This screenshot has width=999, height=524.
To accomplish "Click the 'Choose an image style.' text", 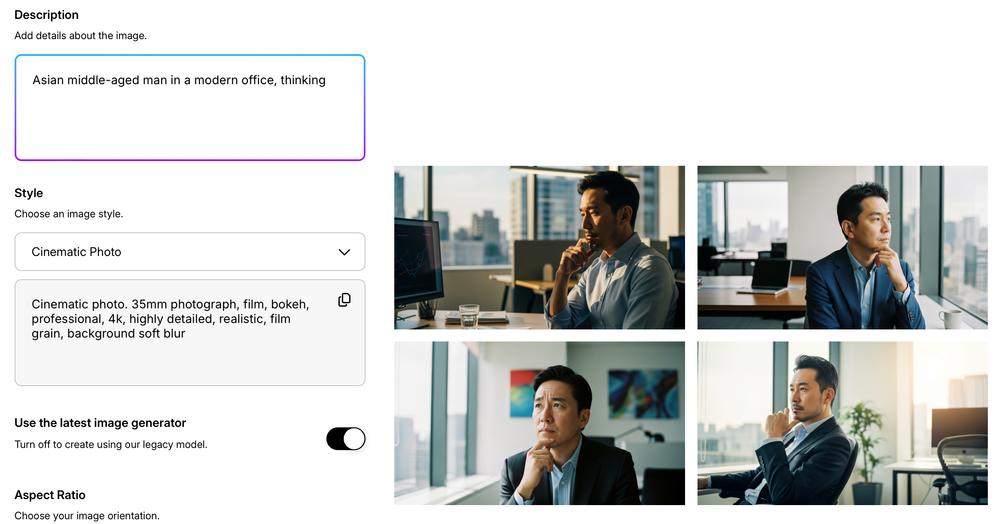I will click(x=69, y=214).
